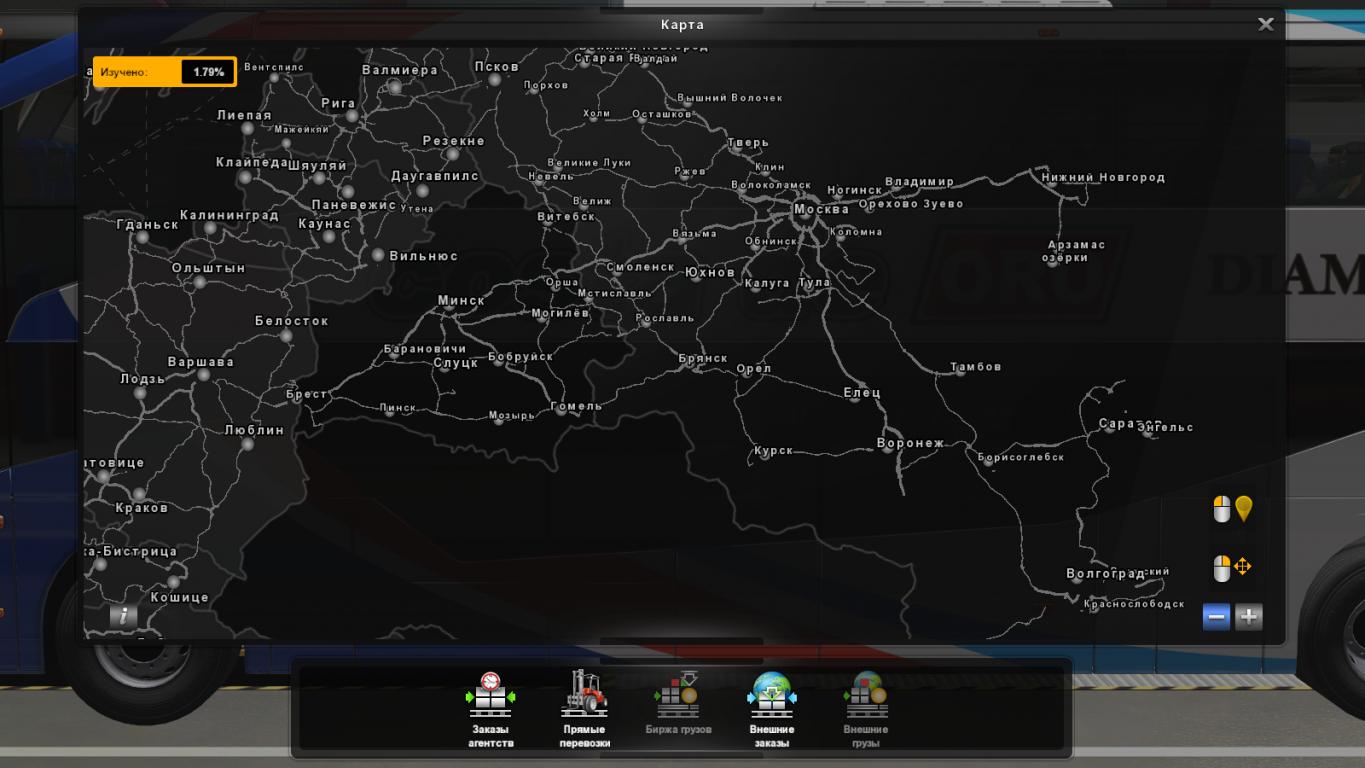
Task: Click the Елец city label
Action: 862,392
